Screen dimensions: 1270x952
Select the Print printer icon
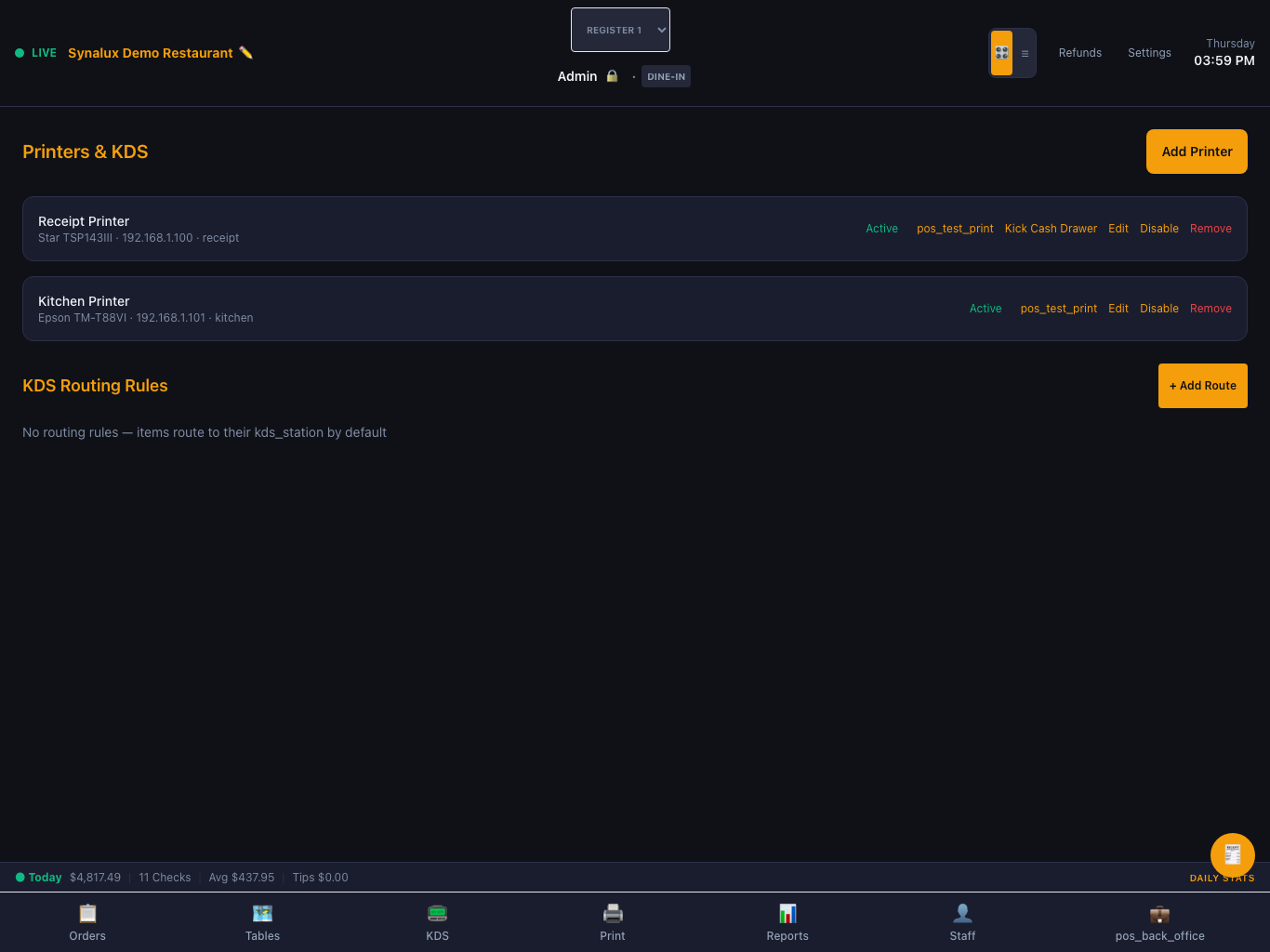coord(613,913)
